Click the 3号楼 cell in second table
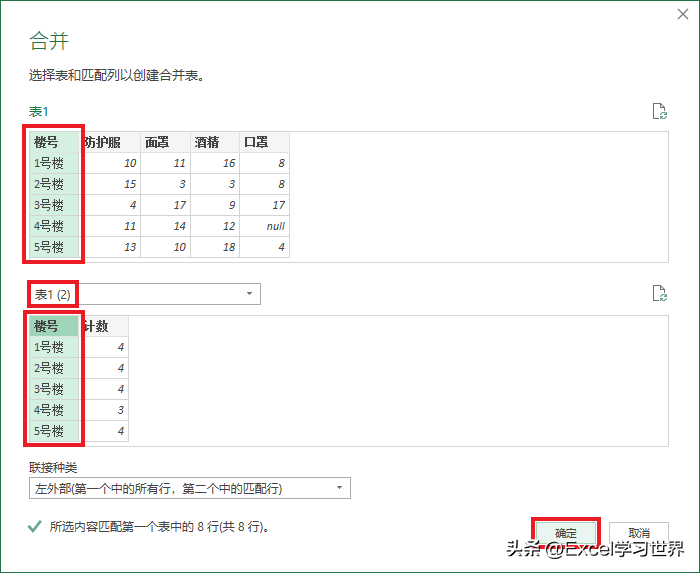Image resolution: width=700 pixels, height=573 pixels. pos(55,389)
